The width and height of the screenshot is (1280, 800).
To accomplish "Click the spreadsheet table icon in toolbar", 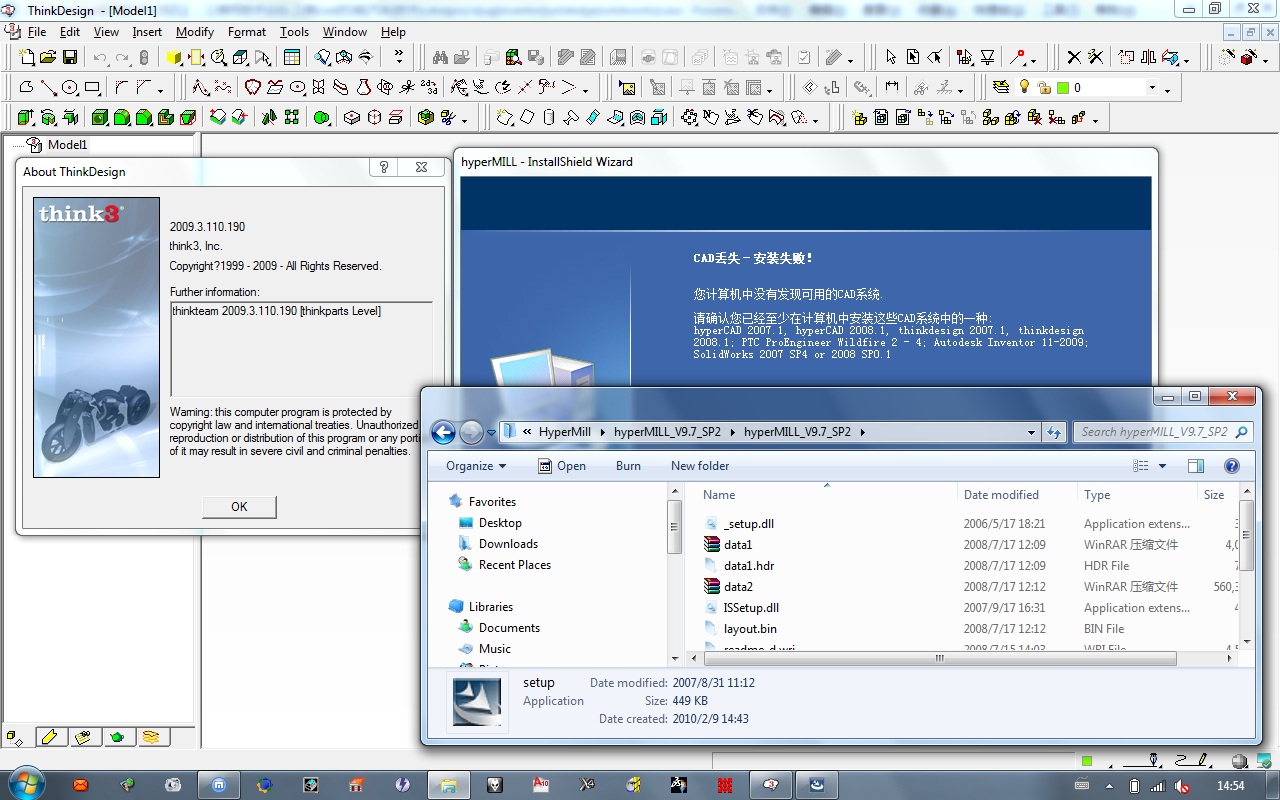I will pos(292,57).
